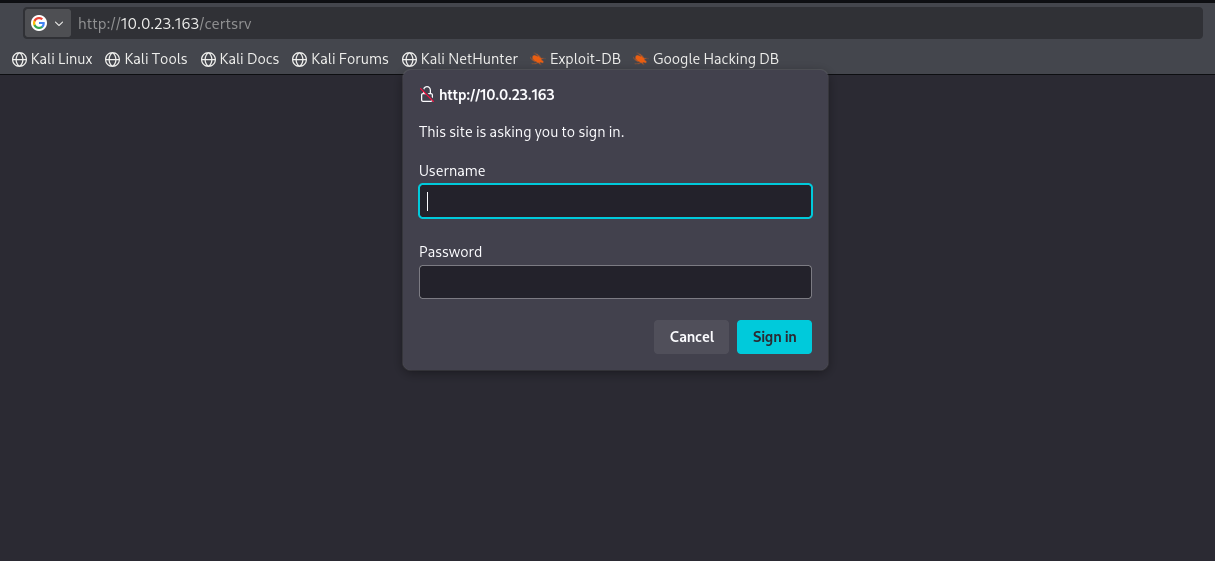The height and width of the screenshot is (561, 1215).
Task: Click the Google search engine icon
Action: tap(39, 22)
